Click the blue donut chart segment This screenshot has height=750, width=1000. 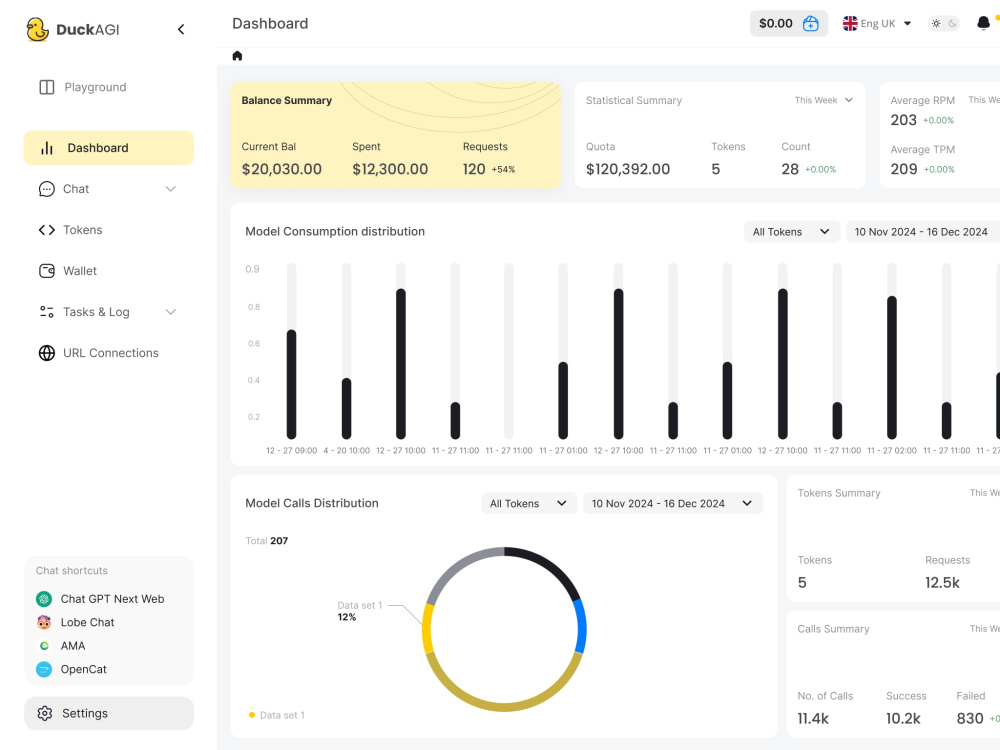point(580,626)
